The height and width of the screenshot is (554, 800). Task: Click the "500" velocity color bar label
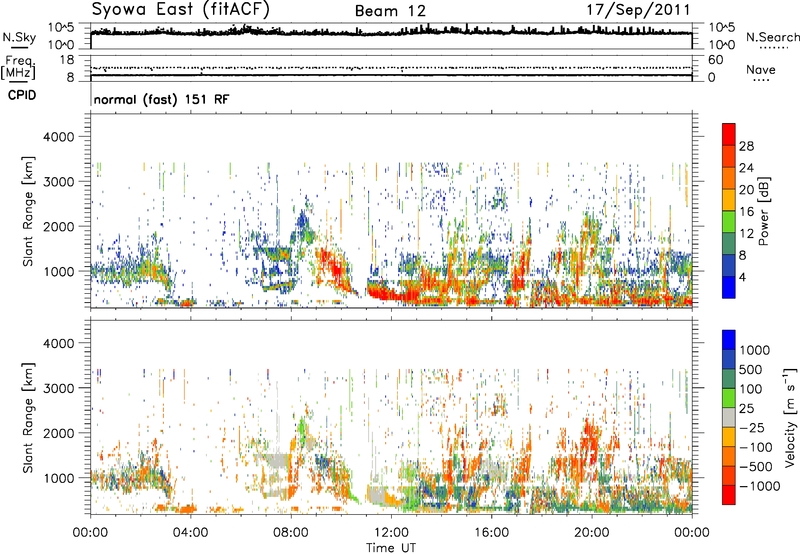[x=751, y=369]
